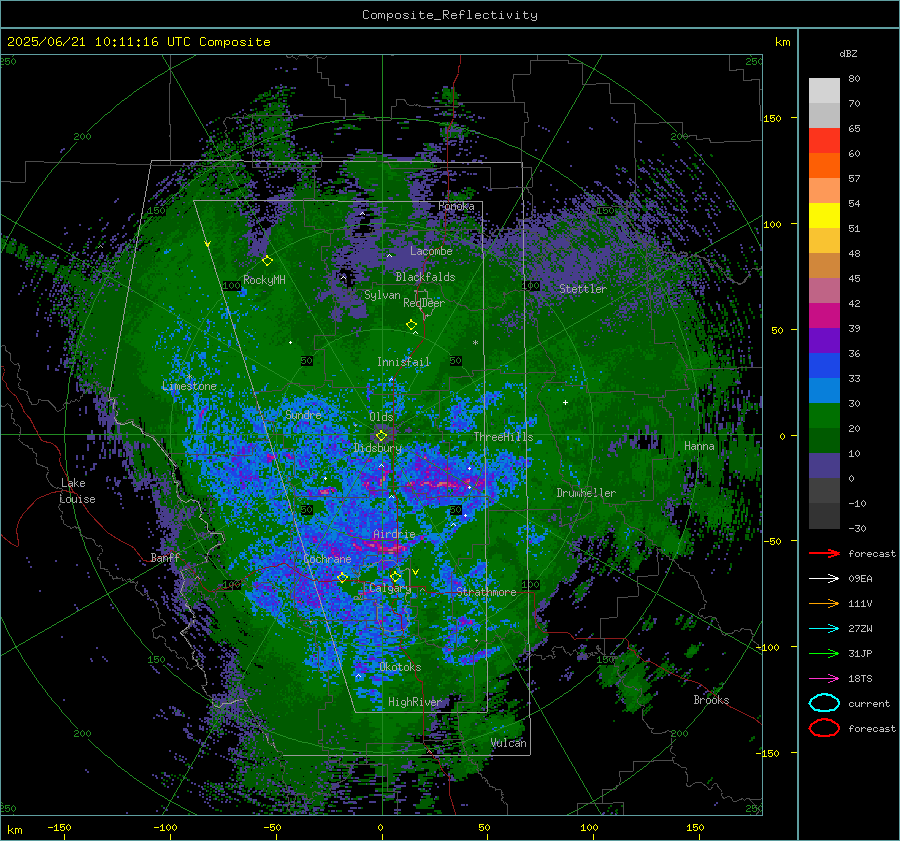Click the -150 tick on bottom axis

[59, 827]
